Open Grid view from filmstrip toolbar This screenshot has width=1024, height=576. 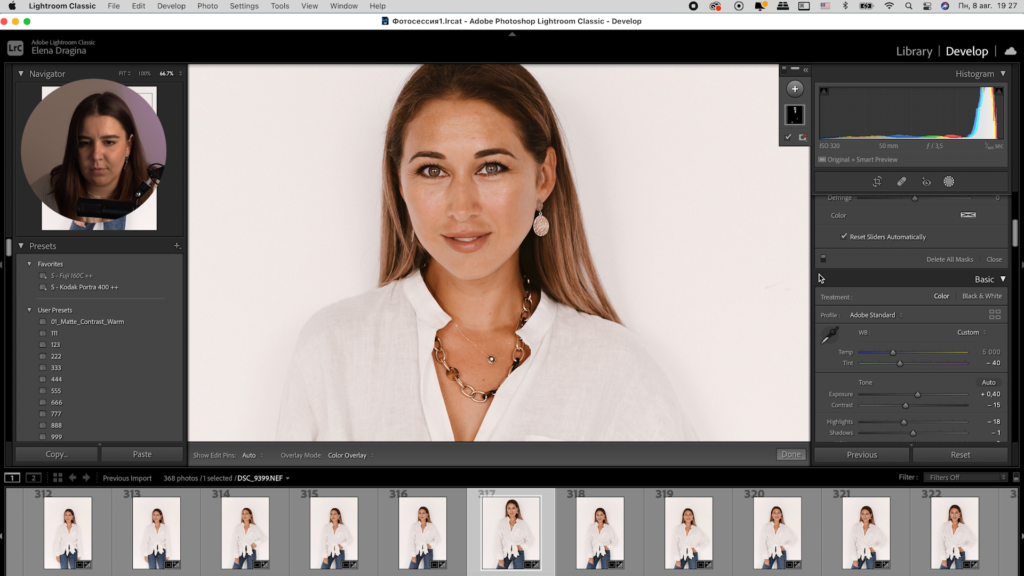[x=58, y=478]
